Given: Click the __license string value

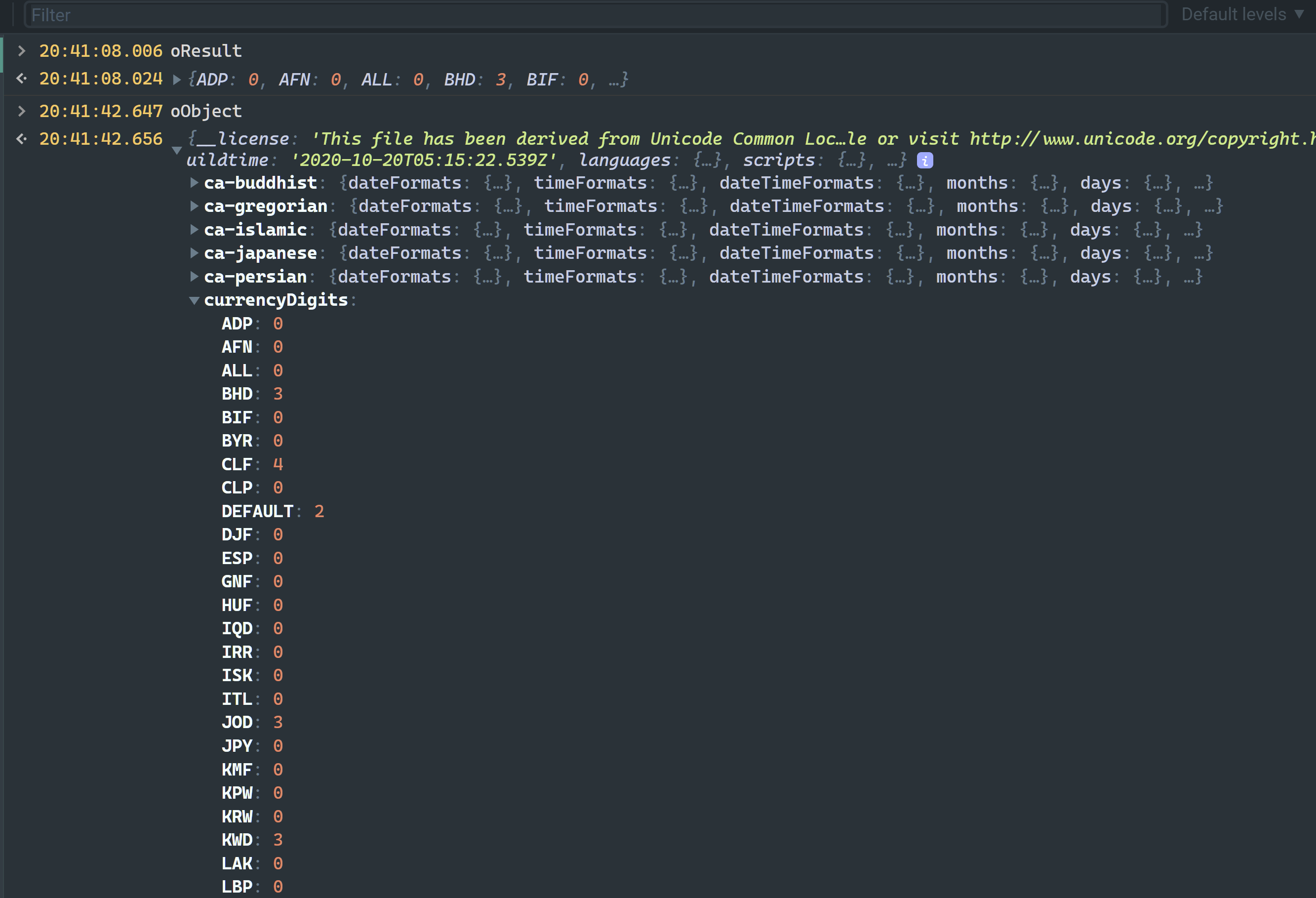Looking at the screenshot, I should click(x=813, y=139).
